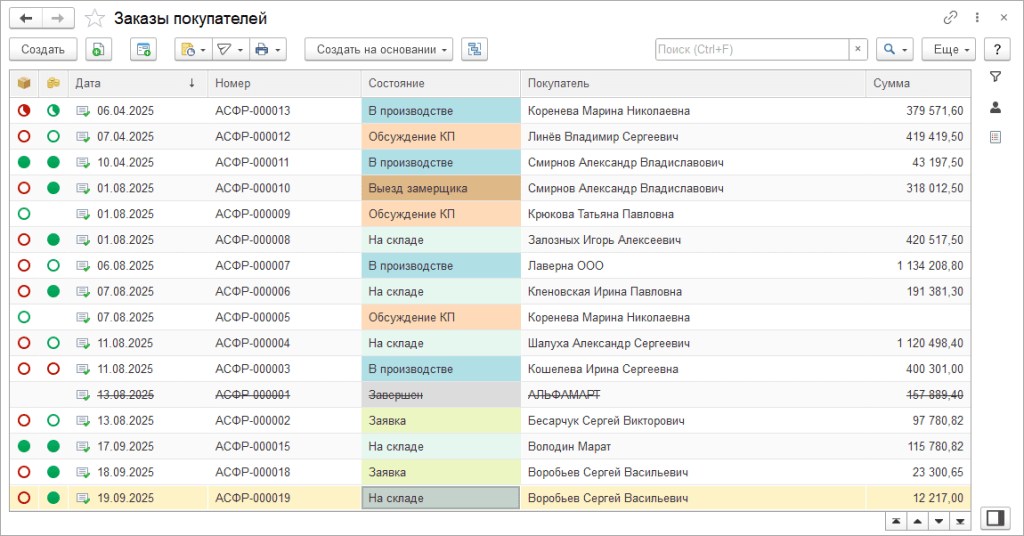Viewport: 1024px width, 536px height.
Task: Open the help question mark button
Action: click(x=996, y=49)
